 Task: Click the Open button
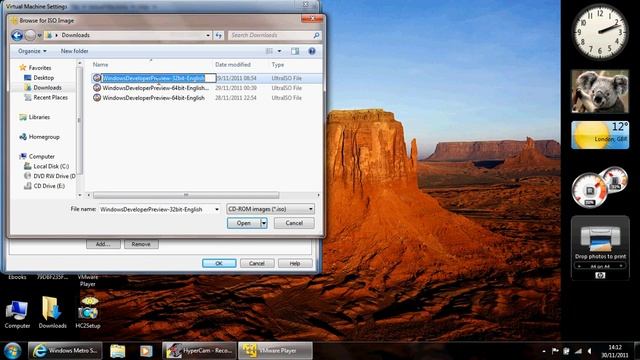[244, 223]
